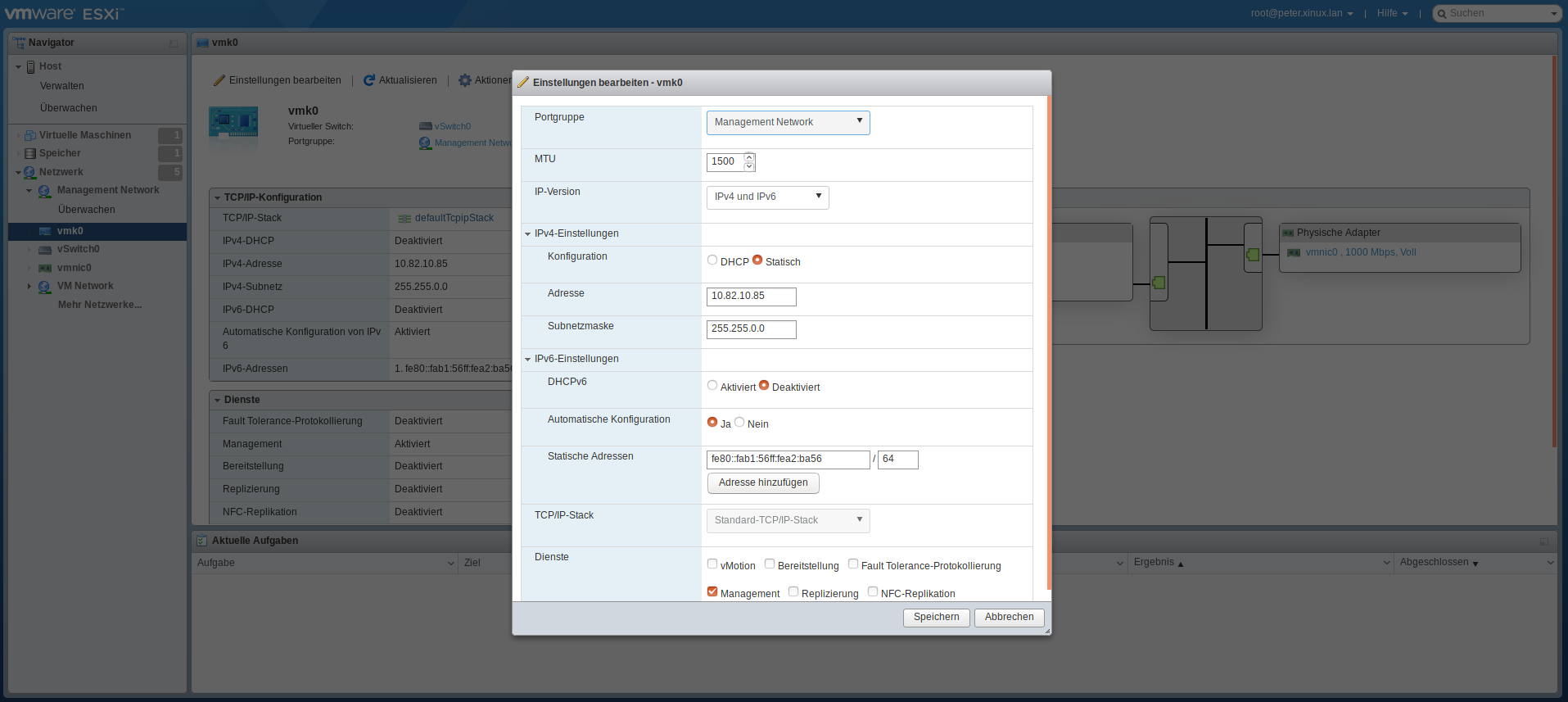Open the IP-Version dropdown

767,197
